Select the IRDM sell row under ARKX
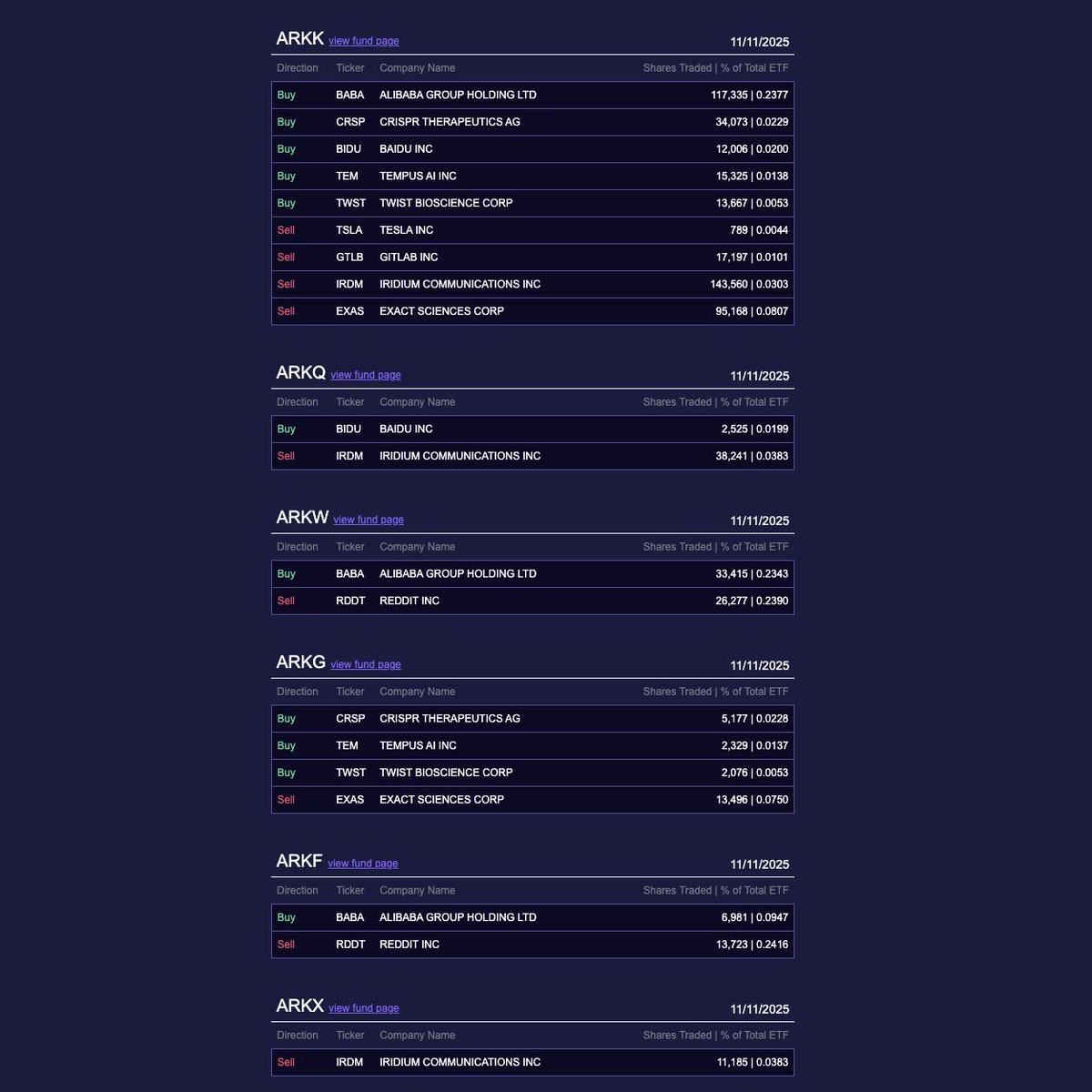Viewport: 1092px width, 1092px height. tap(532, 1062)
